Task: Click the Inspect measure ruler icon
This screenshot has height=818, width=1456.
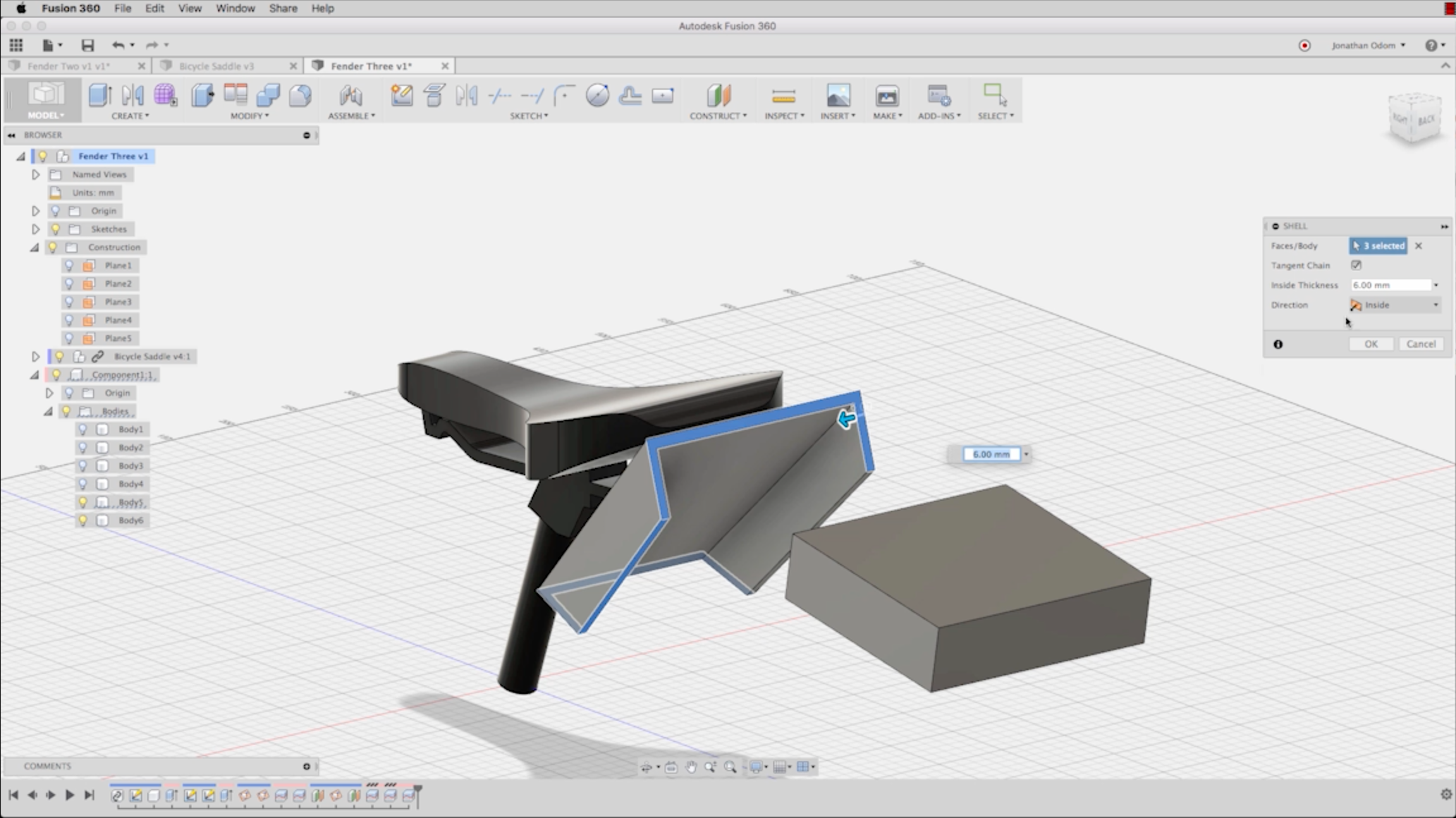Action: pos(783,96)
